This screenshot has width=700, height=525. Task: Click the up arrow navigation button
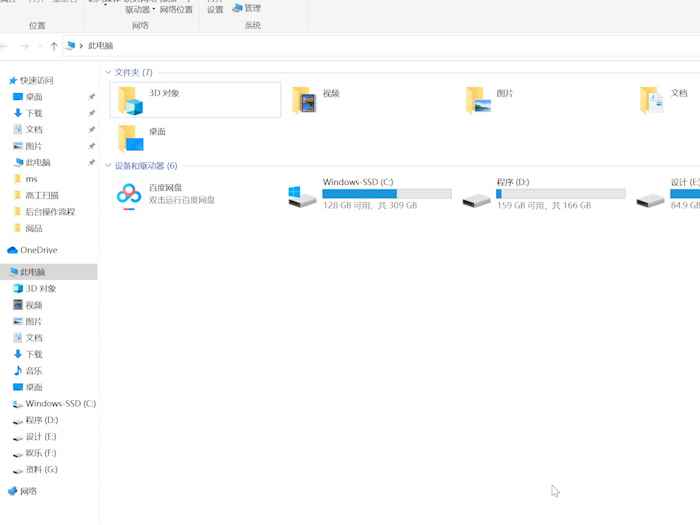53,46
